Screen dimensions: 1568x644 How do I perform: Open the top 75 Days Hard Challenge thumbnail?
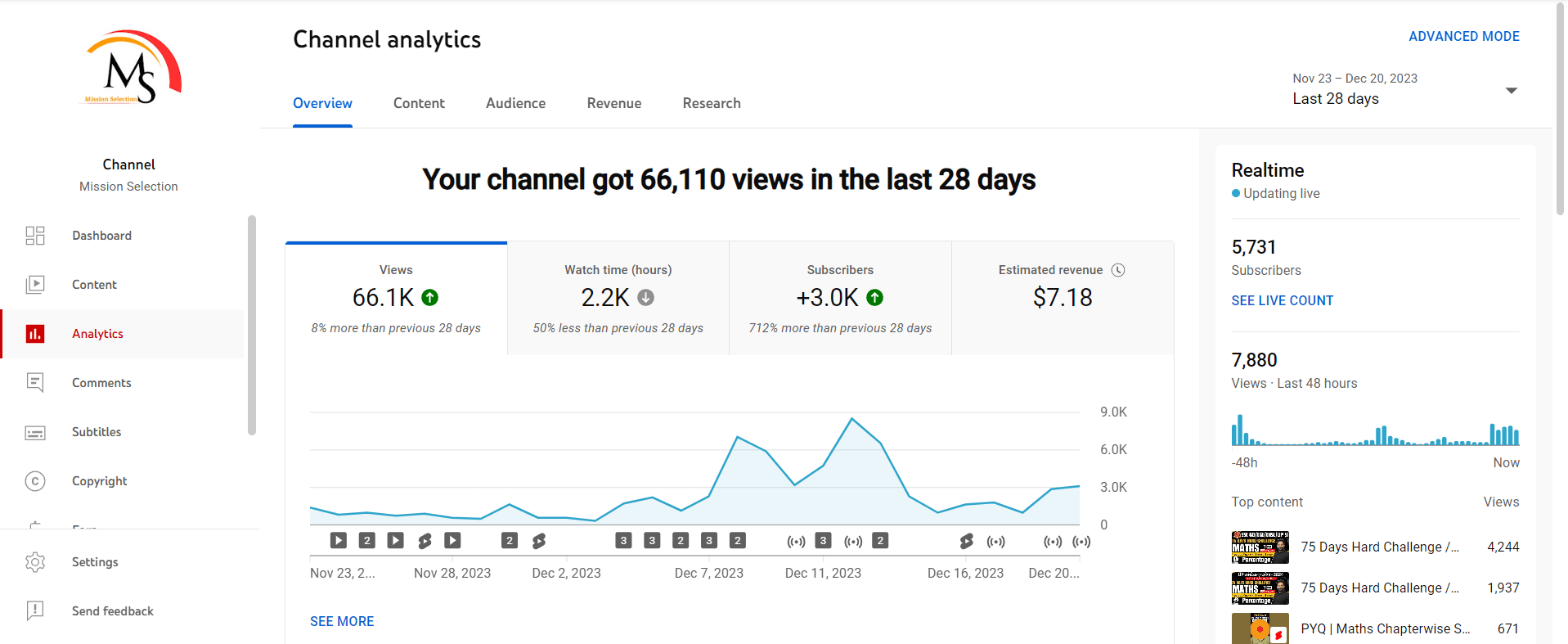coord(1260,547)
